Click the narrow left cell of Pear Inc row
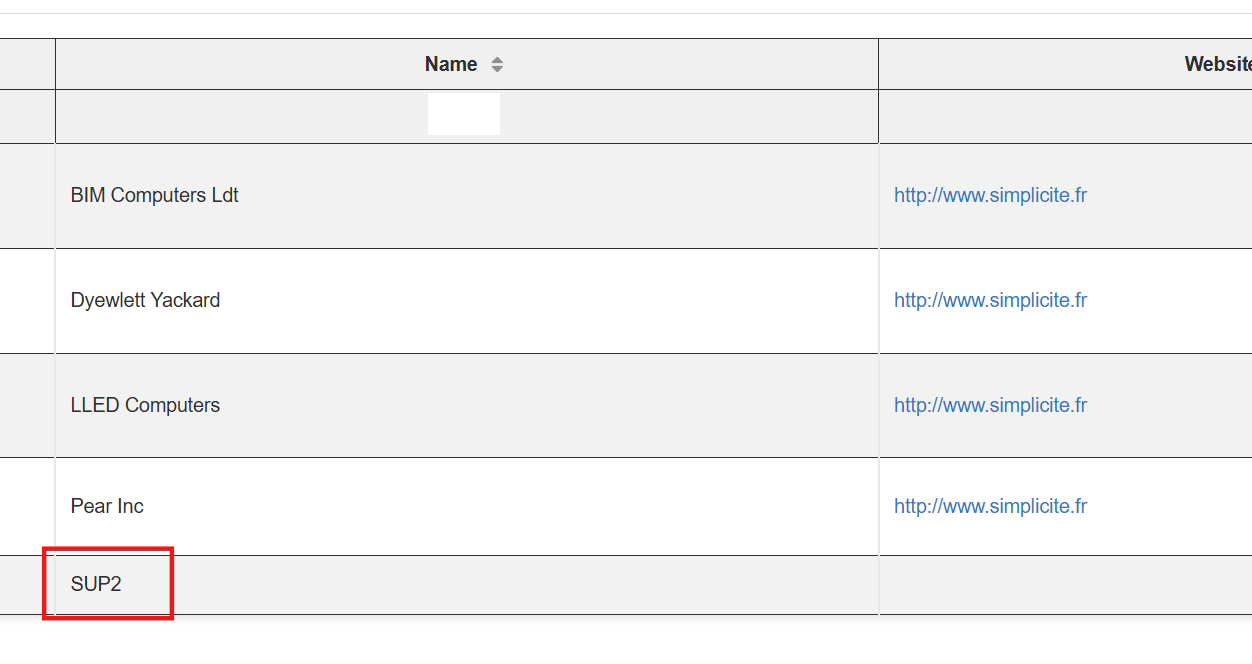 [x=27, y=507]
